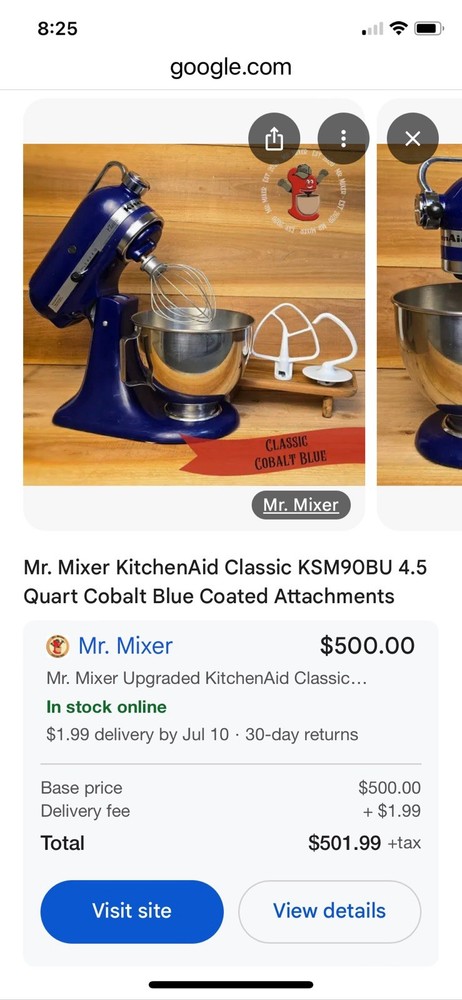Viewport: 462px width, 1000px height.
Task: Tap the home indicator bar at bottom
Action: (x=231, y=985)
